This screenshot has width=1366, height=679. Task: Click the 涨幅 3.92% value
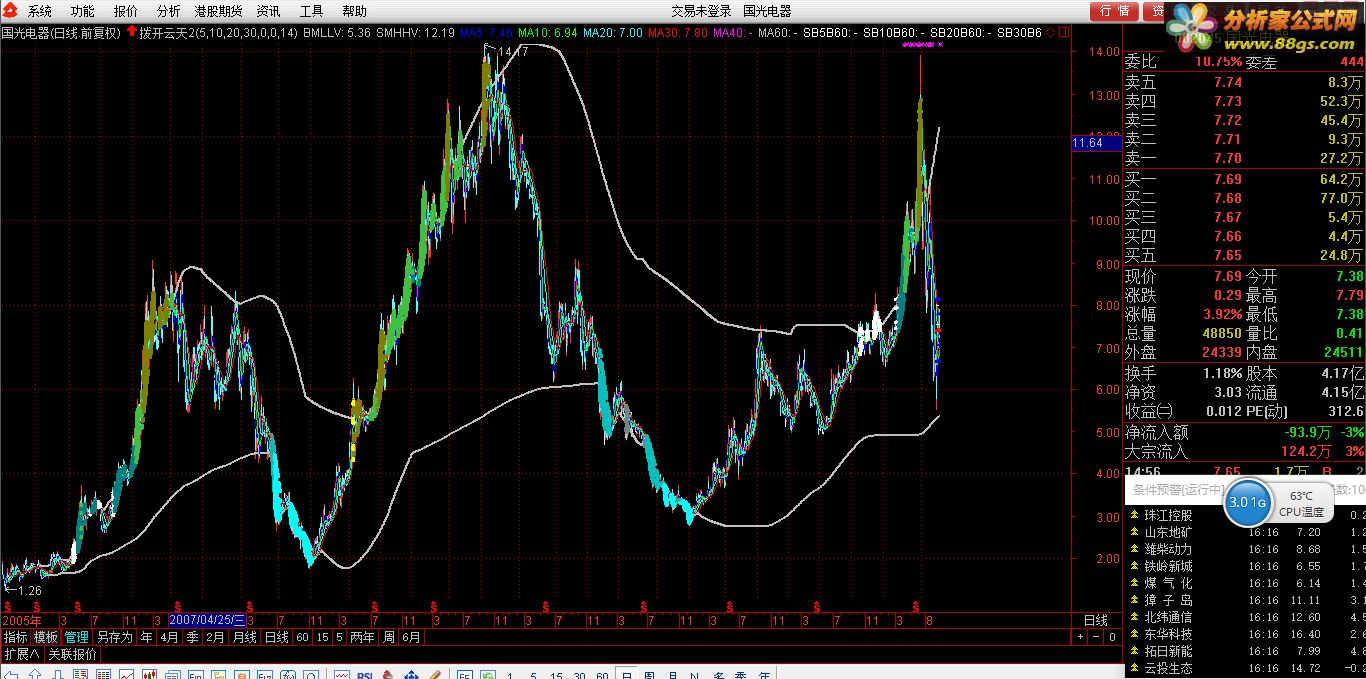tap(1222, 315)
